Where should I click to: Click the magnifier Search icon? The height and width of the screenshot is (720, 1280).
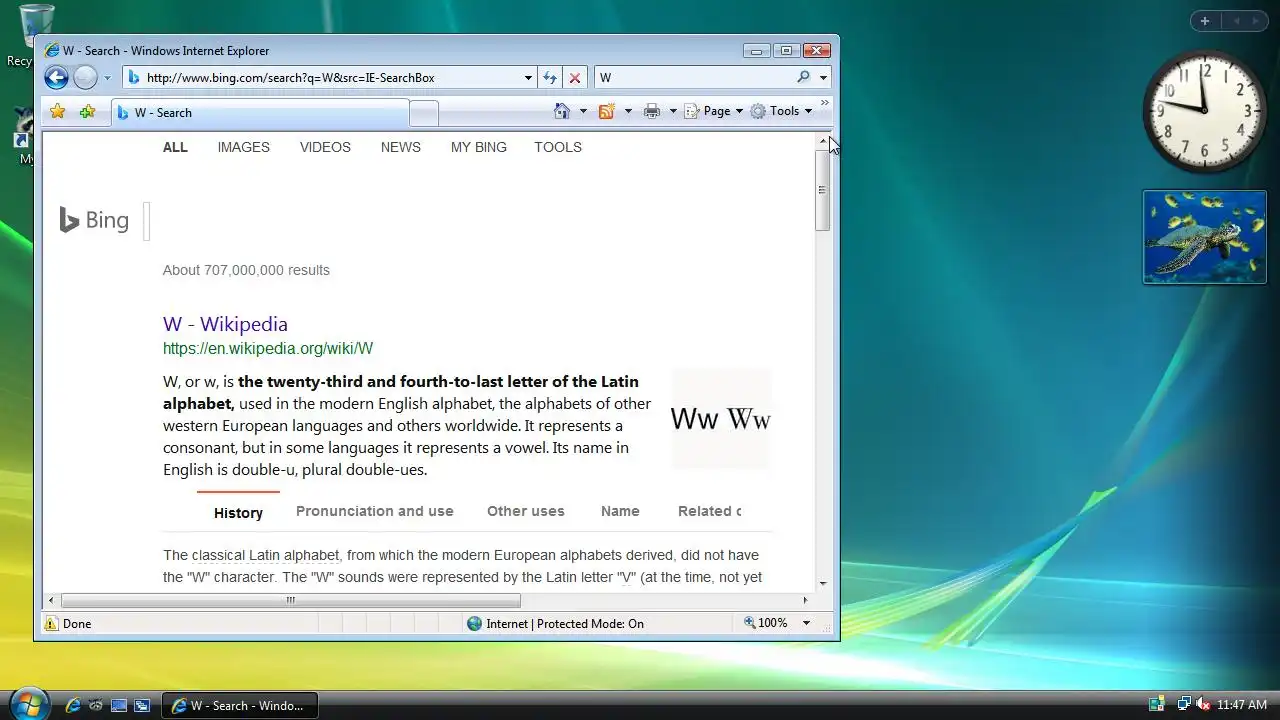803,77
